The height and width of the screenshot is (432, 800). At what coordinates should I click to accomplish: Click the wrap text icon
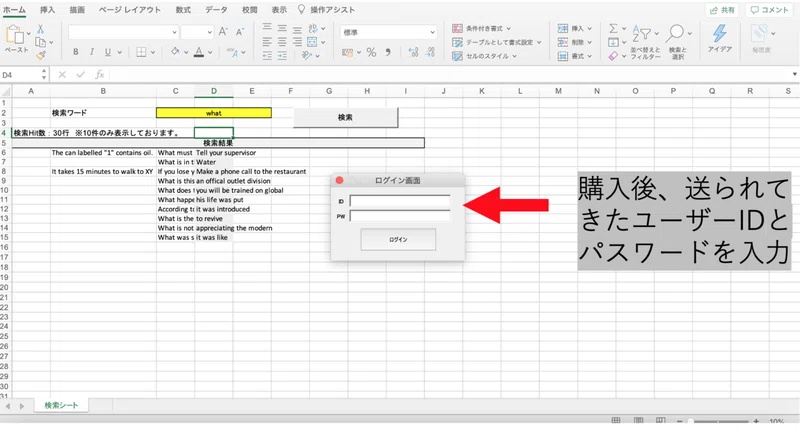click(313, 29)
